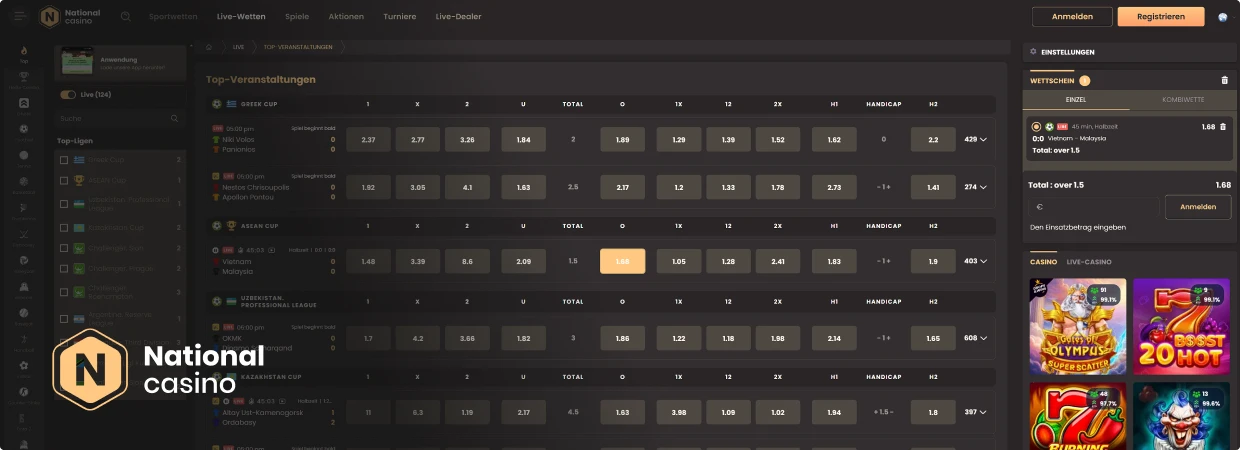This screenshot has width=1240, height=450.
Task: Expand 429 markets for Niki Volos match
Action: pos(975,140)
